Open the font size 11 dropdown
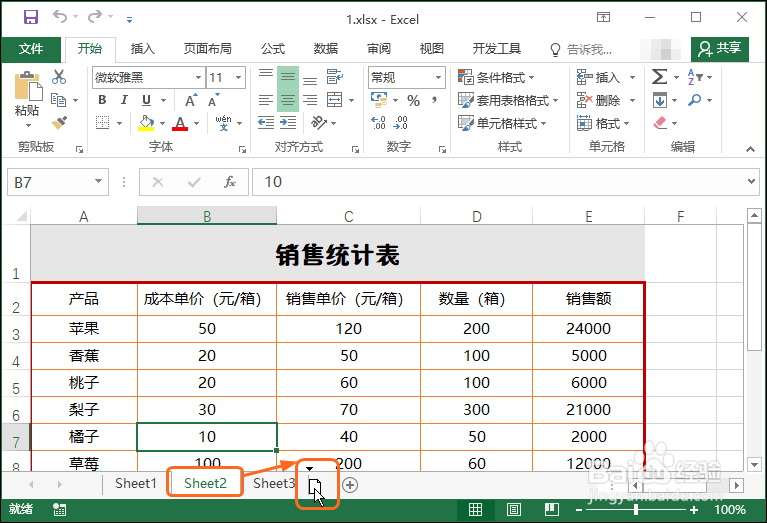Image resolution: width=767 pixels, height=523 pixels. point(239,77)
